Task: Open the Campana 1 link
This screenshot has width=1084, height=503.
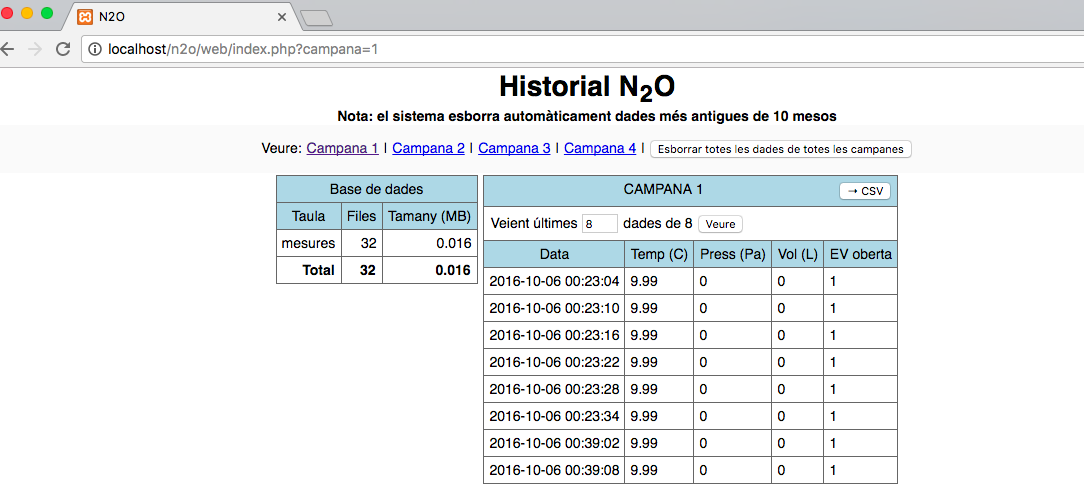Action: pyautogui.click(x=342, y=148)
